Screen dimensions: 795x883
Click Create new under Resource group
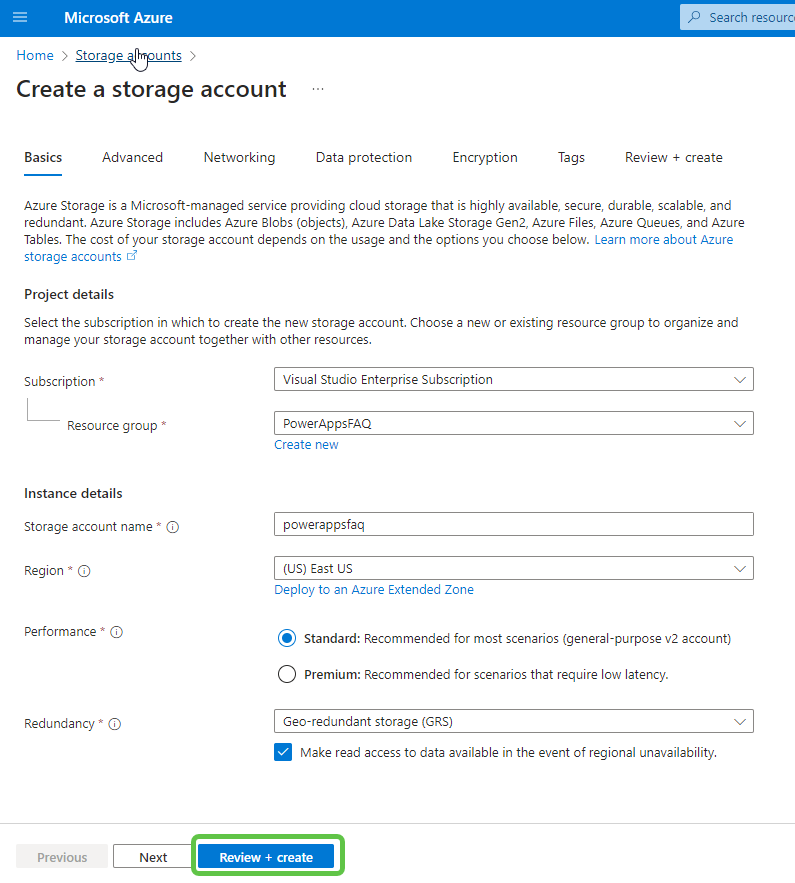306,444
